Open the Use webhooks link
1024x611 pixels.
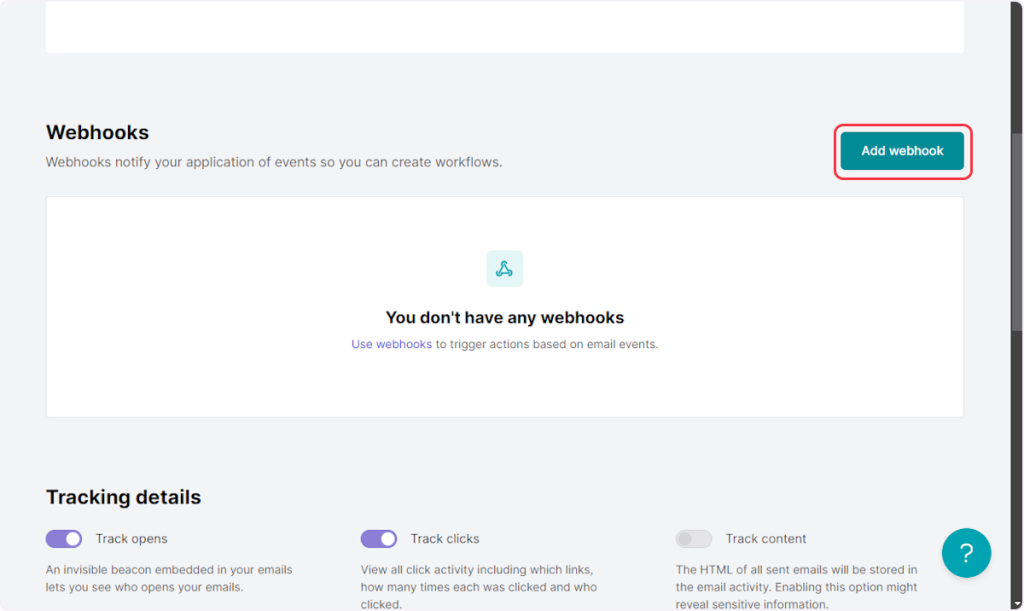391,344
